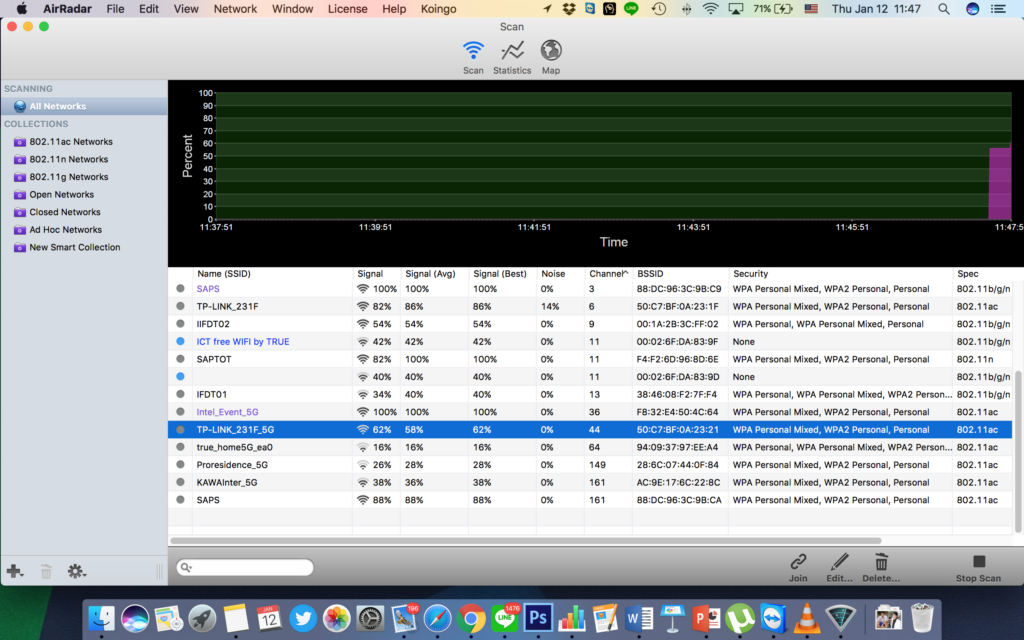Select the Intel_Event_5G network row
The width and height of the screenshot is (1024, 640).
coord(227,412)
